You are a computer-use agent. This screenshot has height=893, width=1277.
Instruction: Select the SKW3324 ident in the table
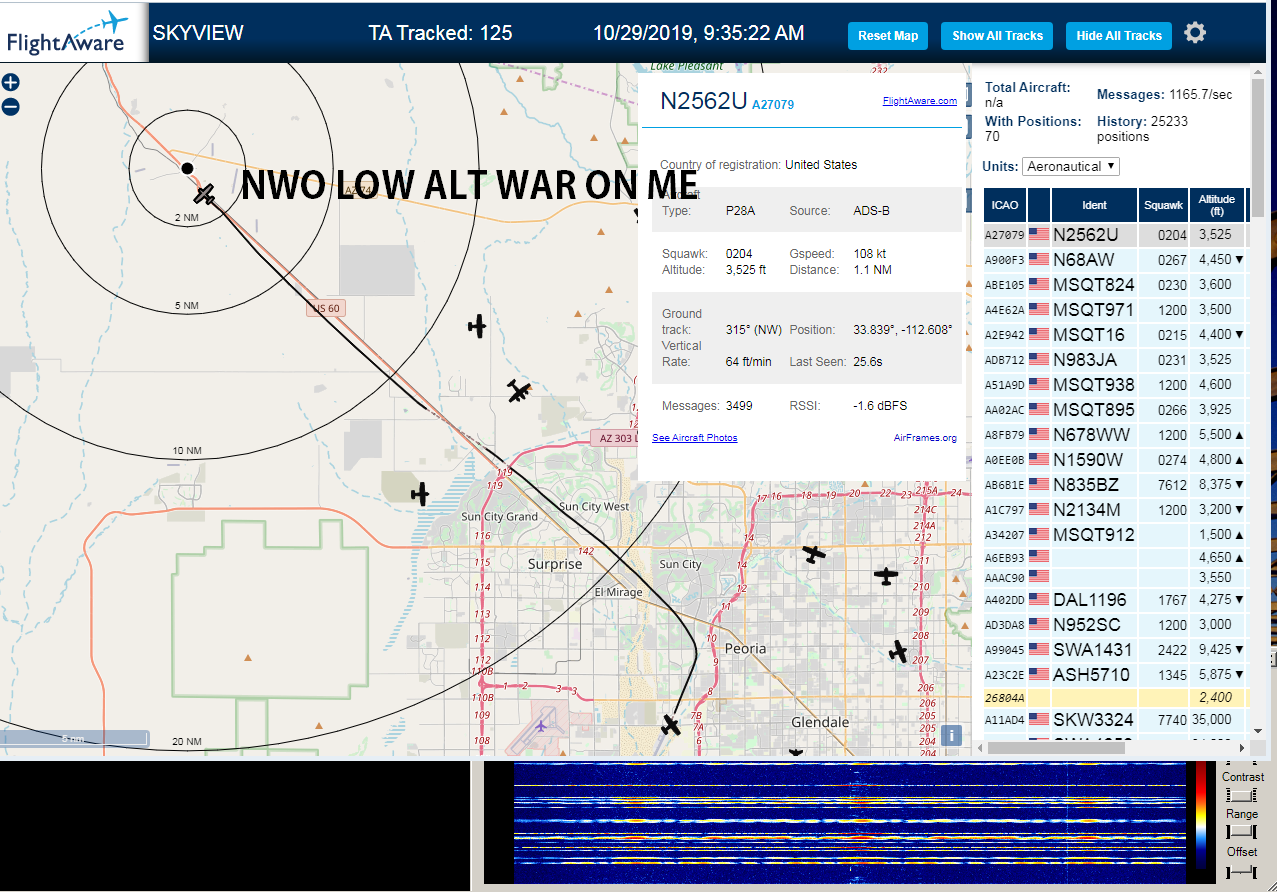[1093, 720]
